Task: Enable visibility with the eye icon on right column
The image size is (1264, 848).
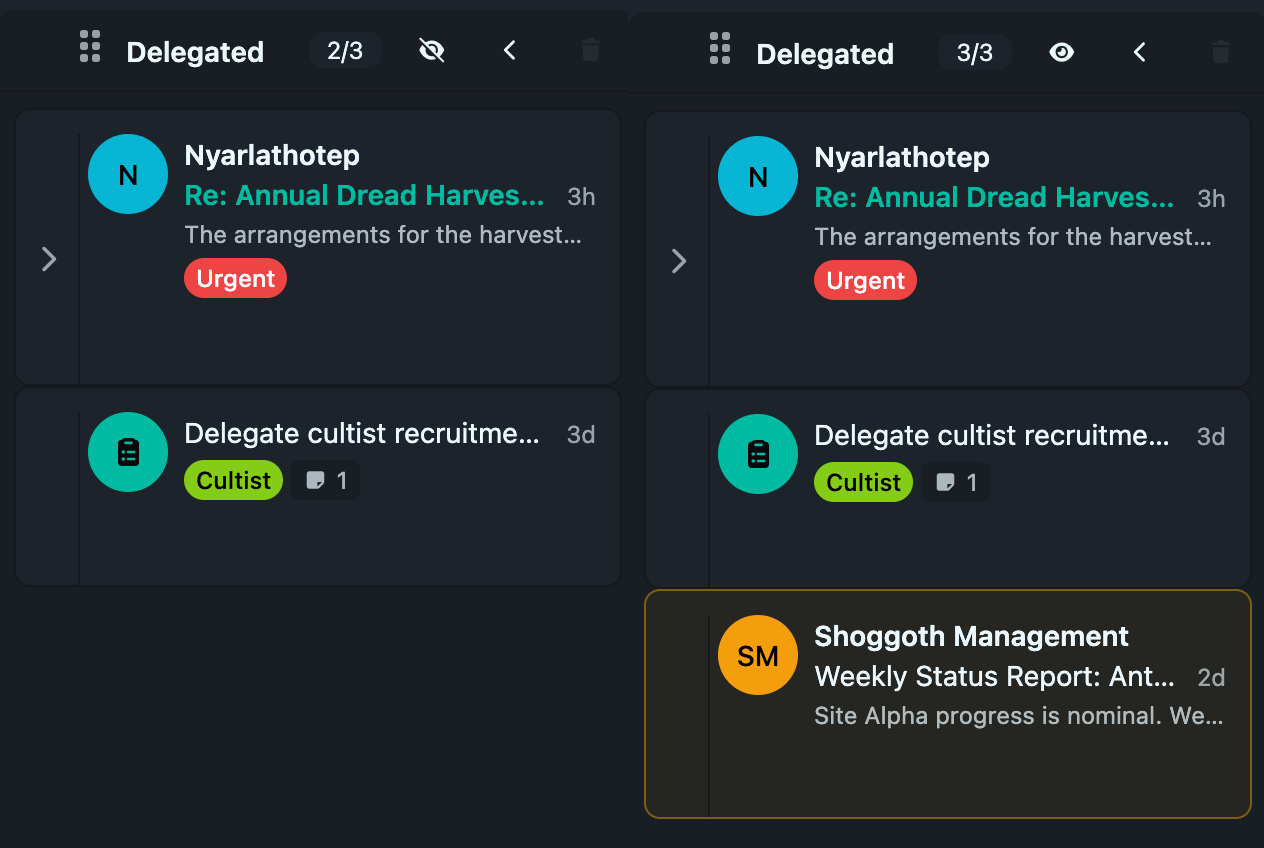Action: coord(1061,52)
